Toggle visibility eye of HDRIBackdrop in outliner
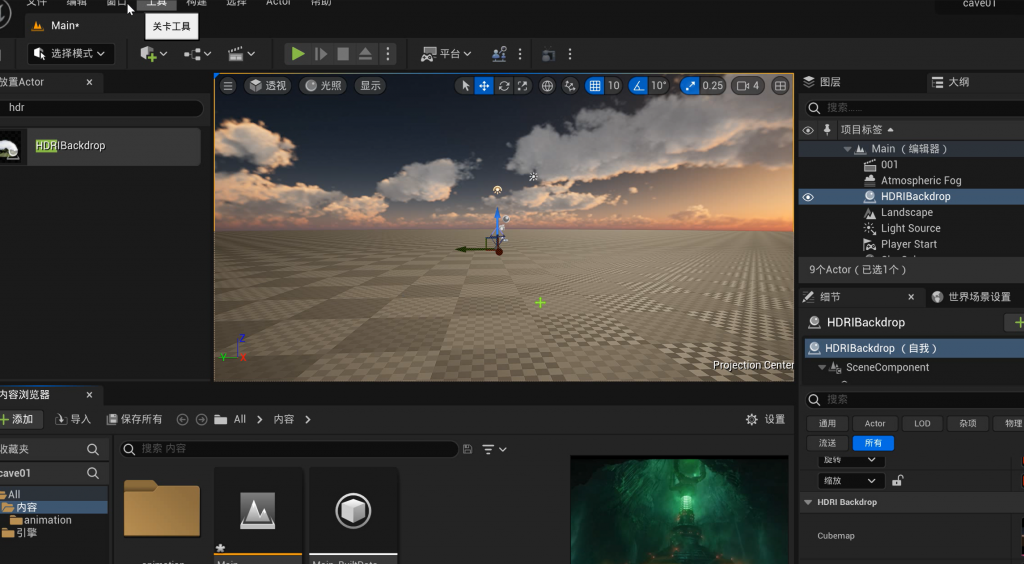This screenshot has width=1024, height=564. (808, 196)
